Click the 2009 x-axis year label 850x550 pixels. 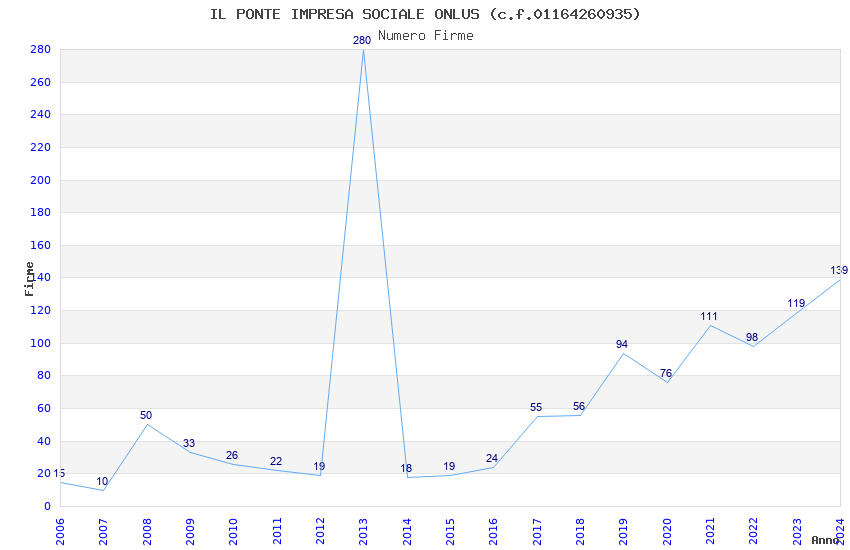[190, 532]
